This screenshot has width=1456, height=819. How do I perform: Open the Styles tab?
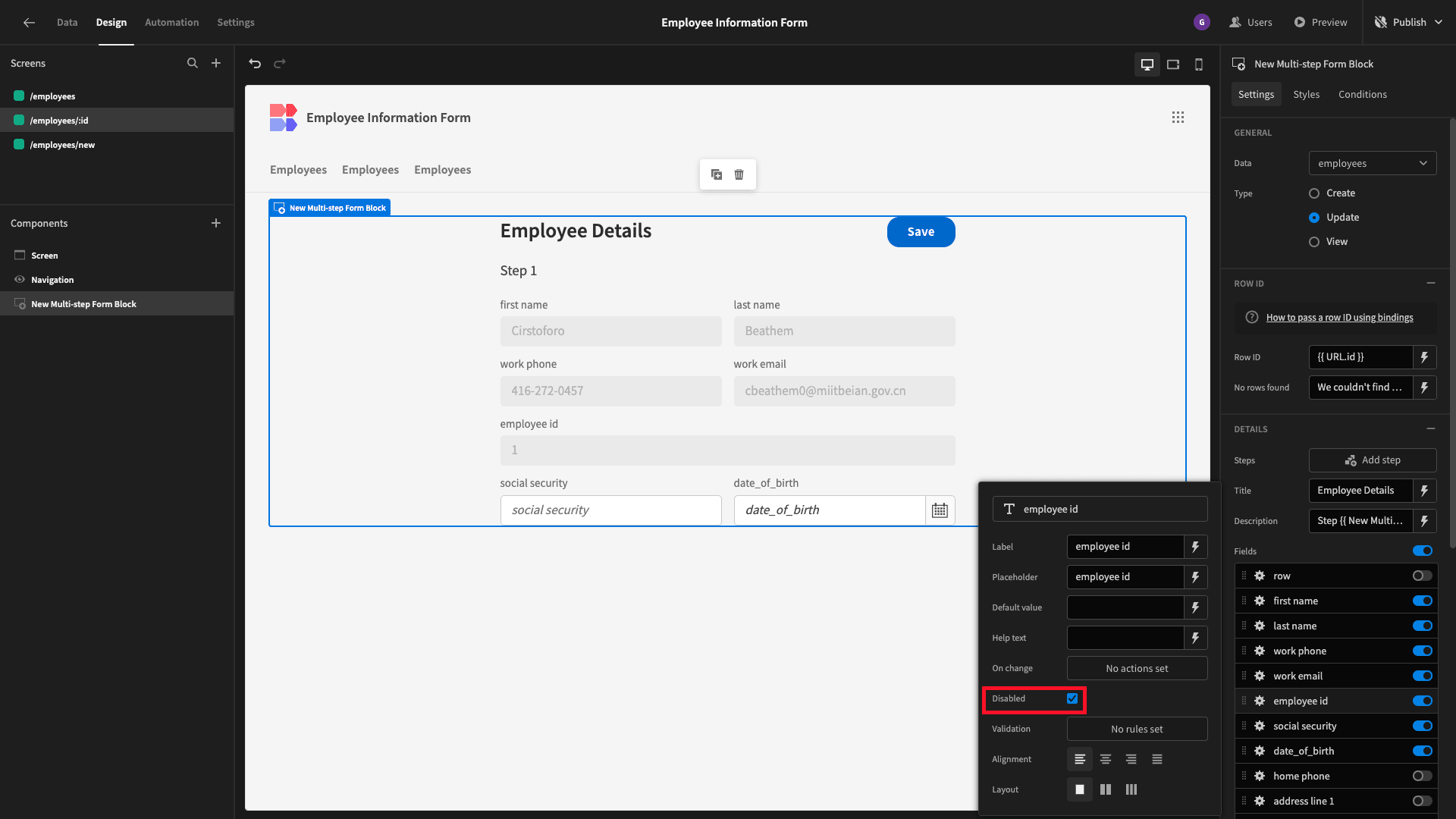[x=1307, y=95]
